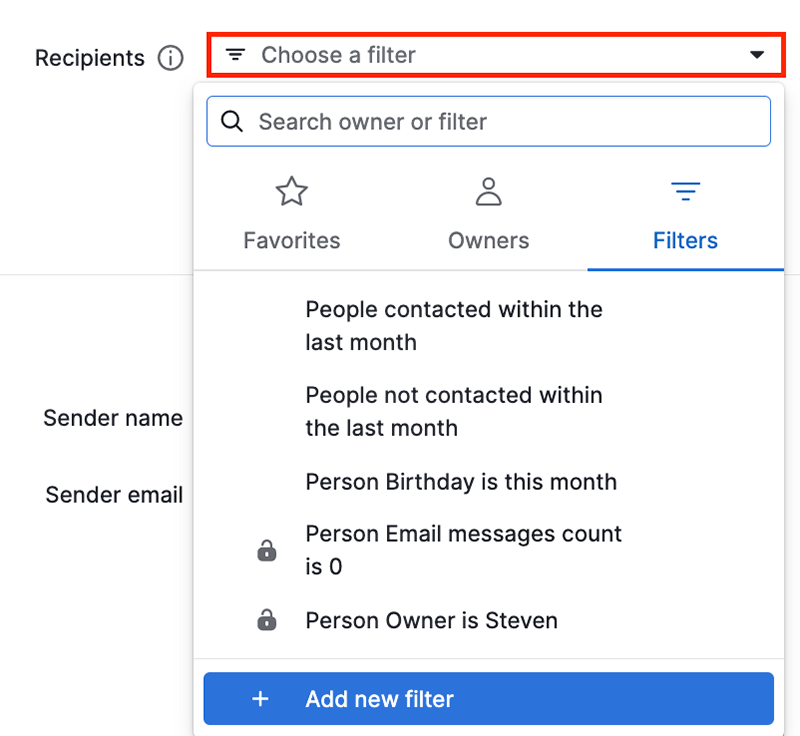800x736 pixels.
Task: Click the filter icon above Filters
Action: (685, 191)
